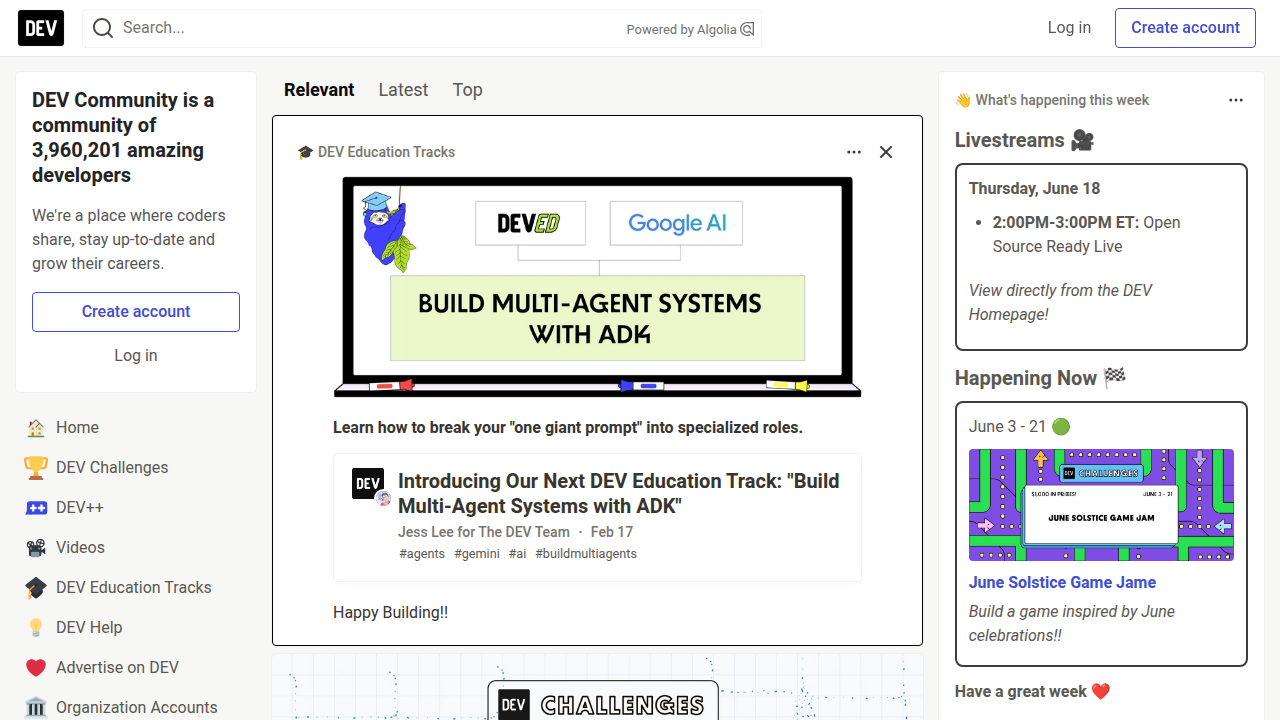Switch to the Top feed tab

467,90
